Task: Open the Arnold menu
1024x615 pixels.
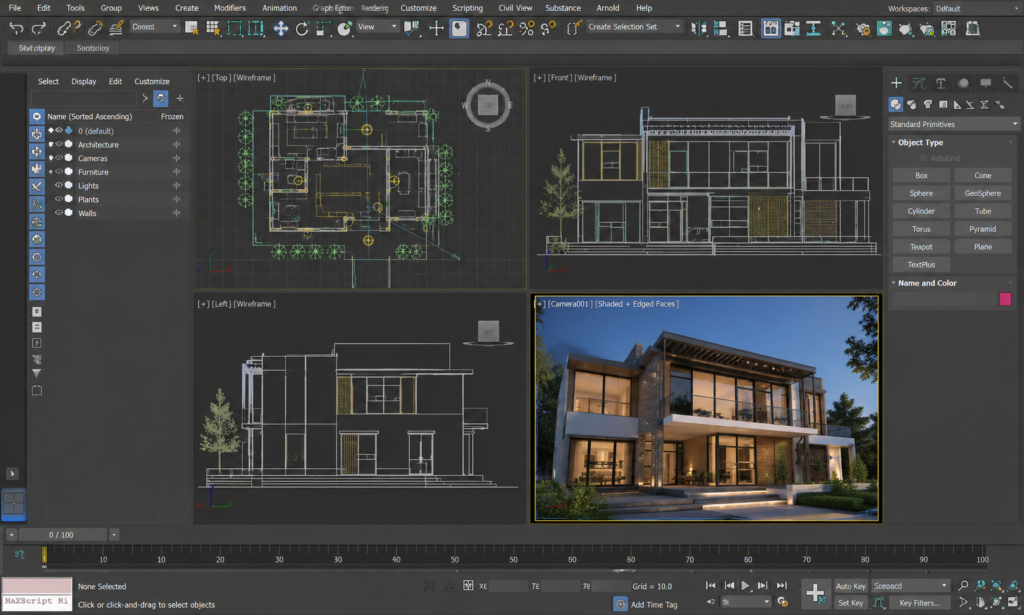Action: point(608,8)
